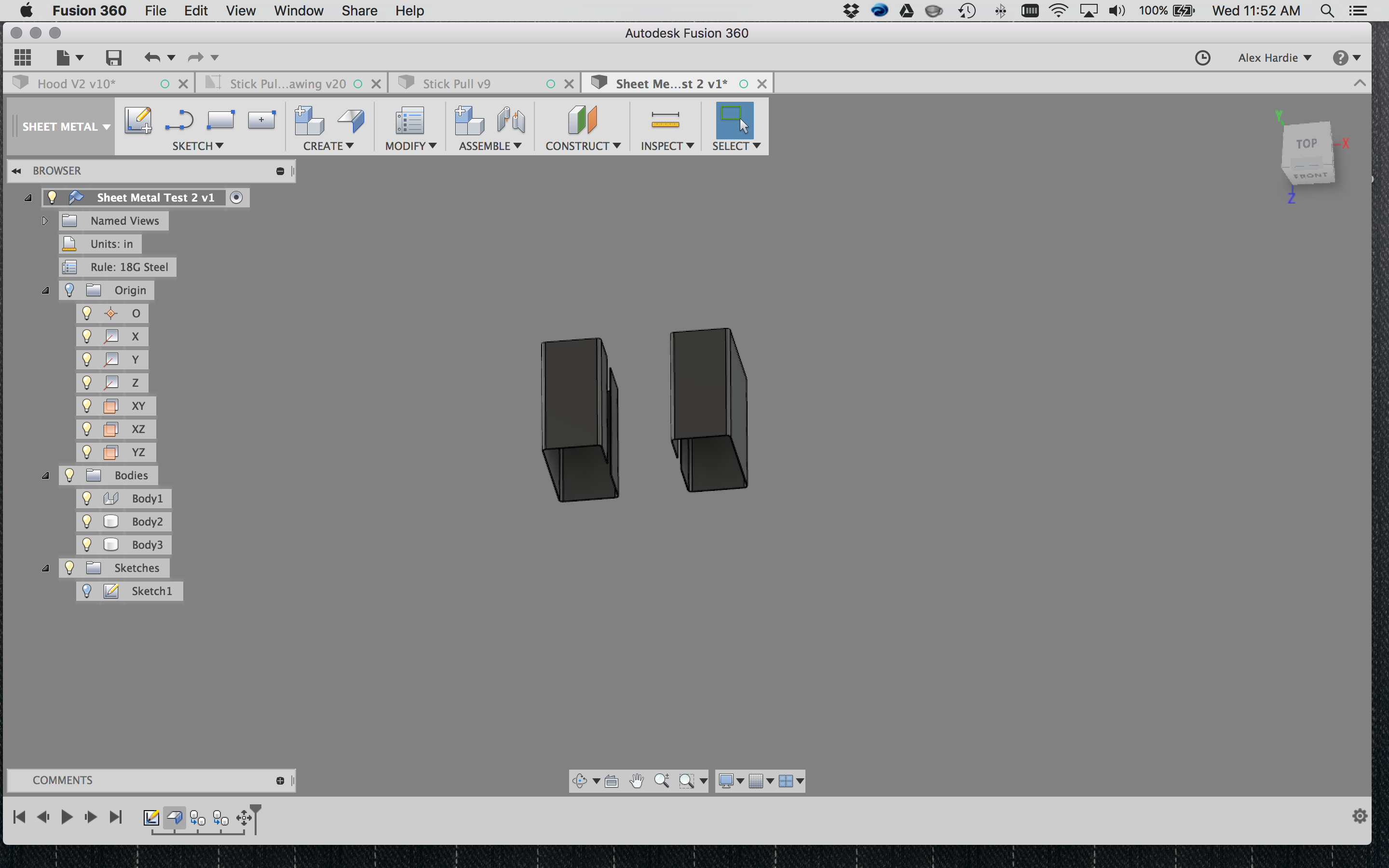Activate the Sheet Metal Test 2 radio button
The height and width of the screenshot is (868, 1389).
236,198
